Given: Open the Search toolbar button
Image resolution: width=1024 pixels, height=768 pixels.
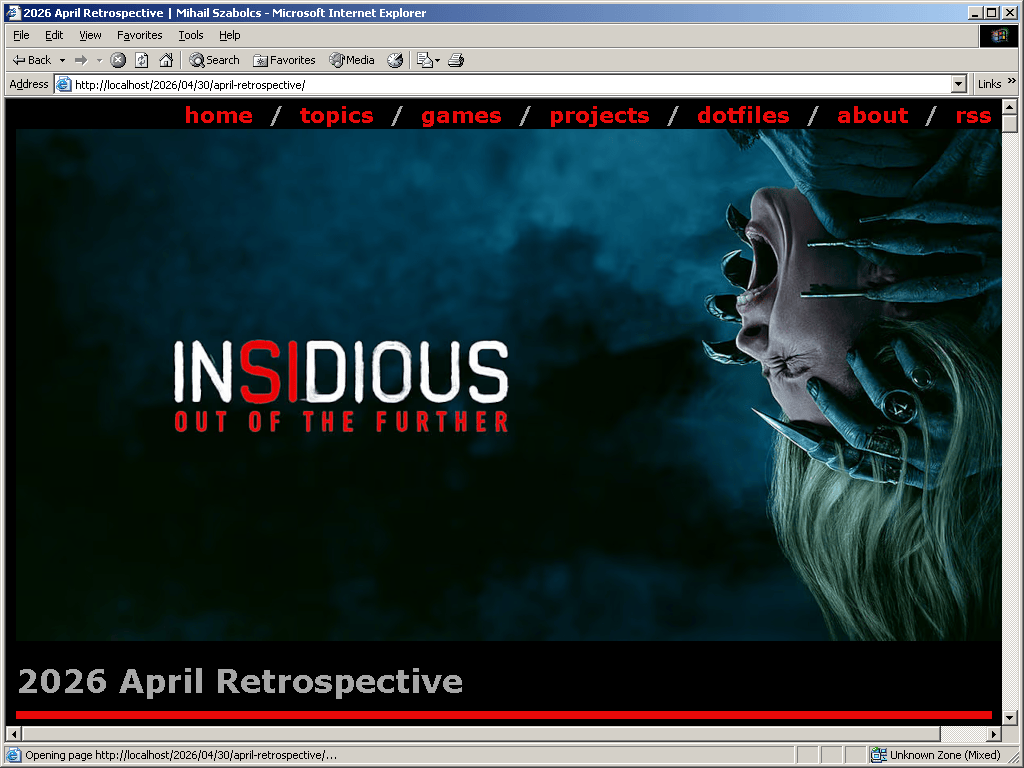Looking at the screenshot, I should (214, 60).
